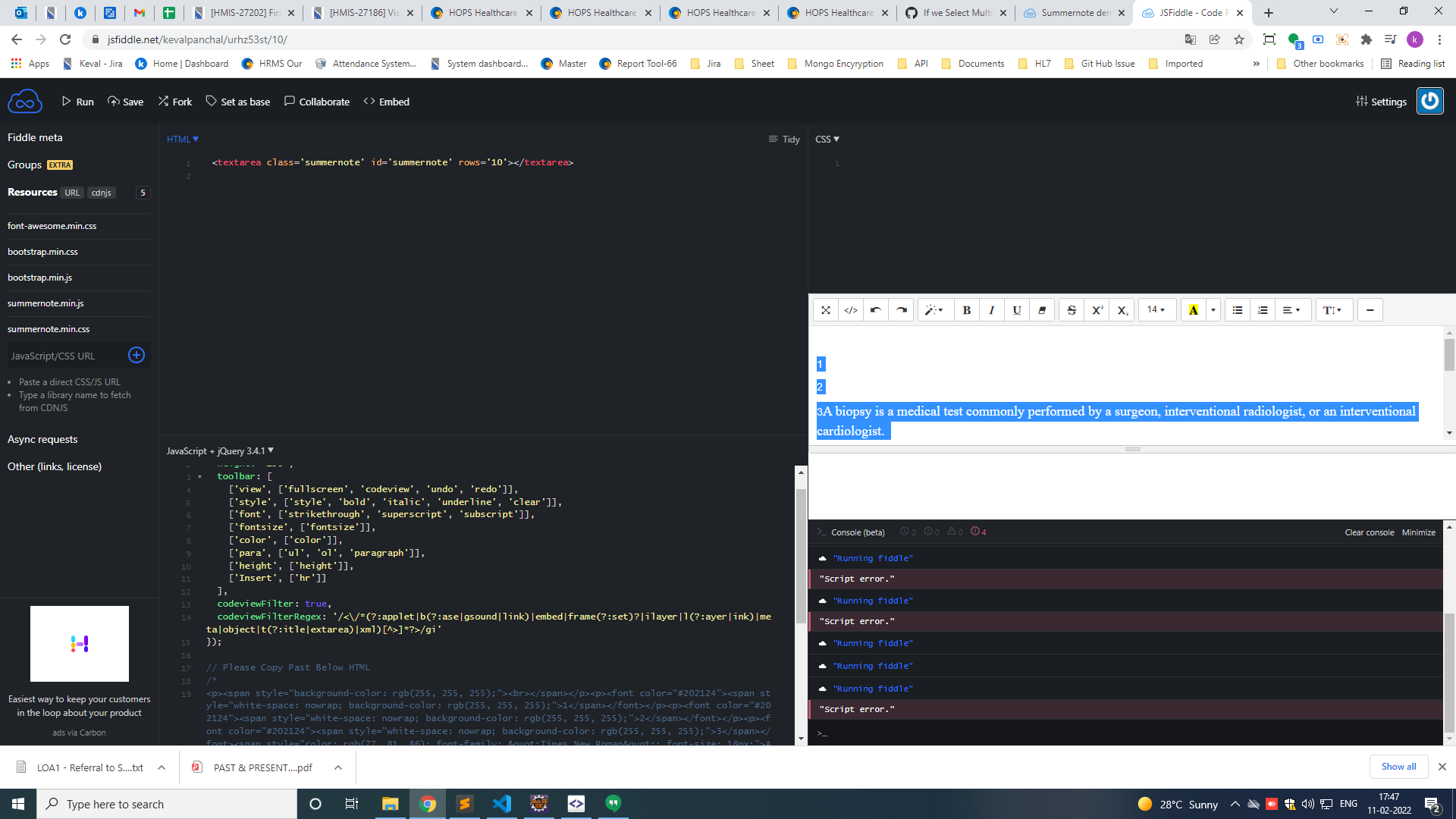The height and width of the screenshot is (819, 1456).
Task: Apply italic formatting
Action: [991, 310]
